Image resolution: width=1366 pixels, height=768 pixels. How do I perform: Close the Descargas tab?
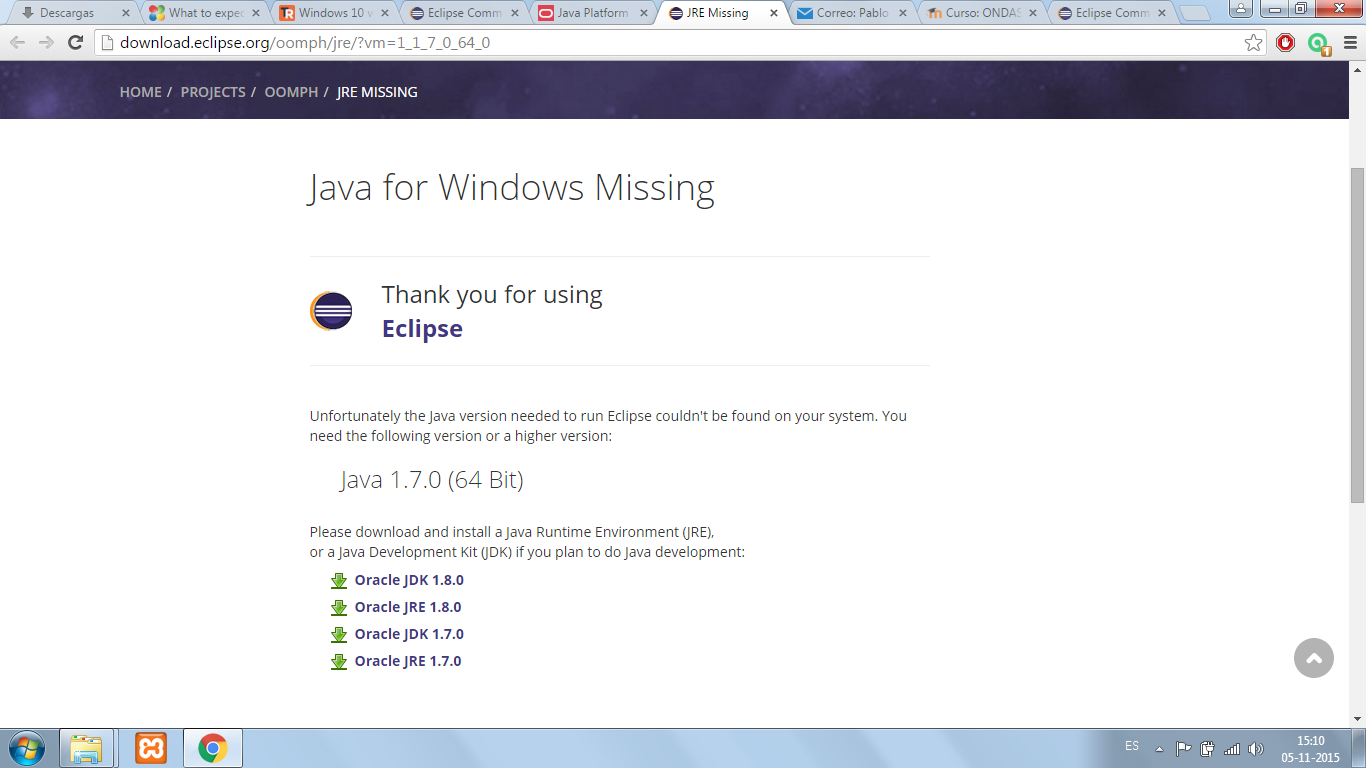click(x=125, y=14)
